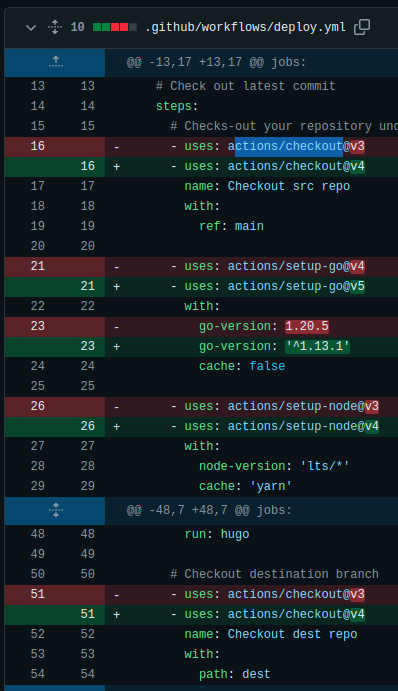This screenshot has width=398, height=691.
Task: Click the diffstat colored squares
Action: point(115,27)
